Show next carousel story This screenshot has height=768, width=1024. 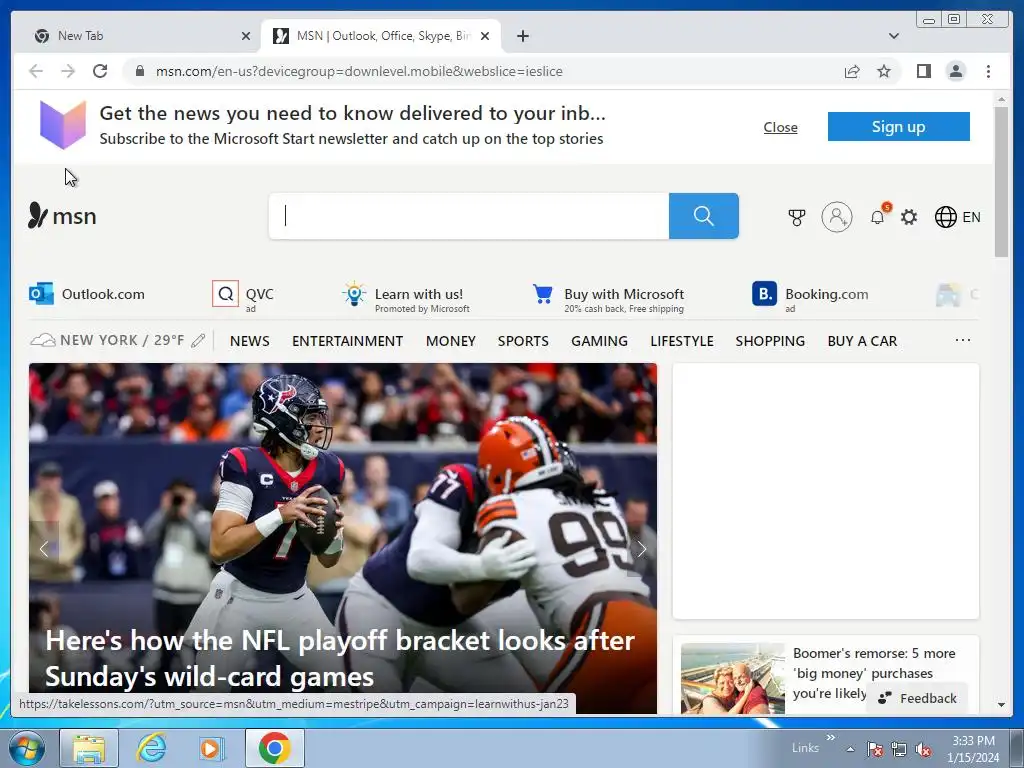pos(641,549)
